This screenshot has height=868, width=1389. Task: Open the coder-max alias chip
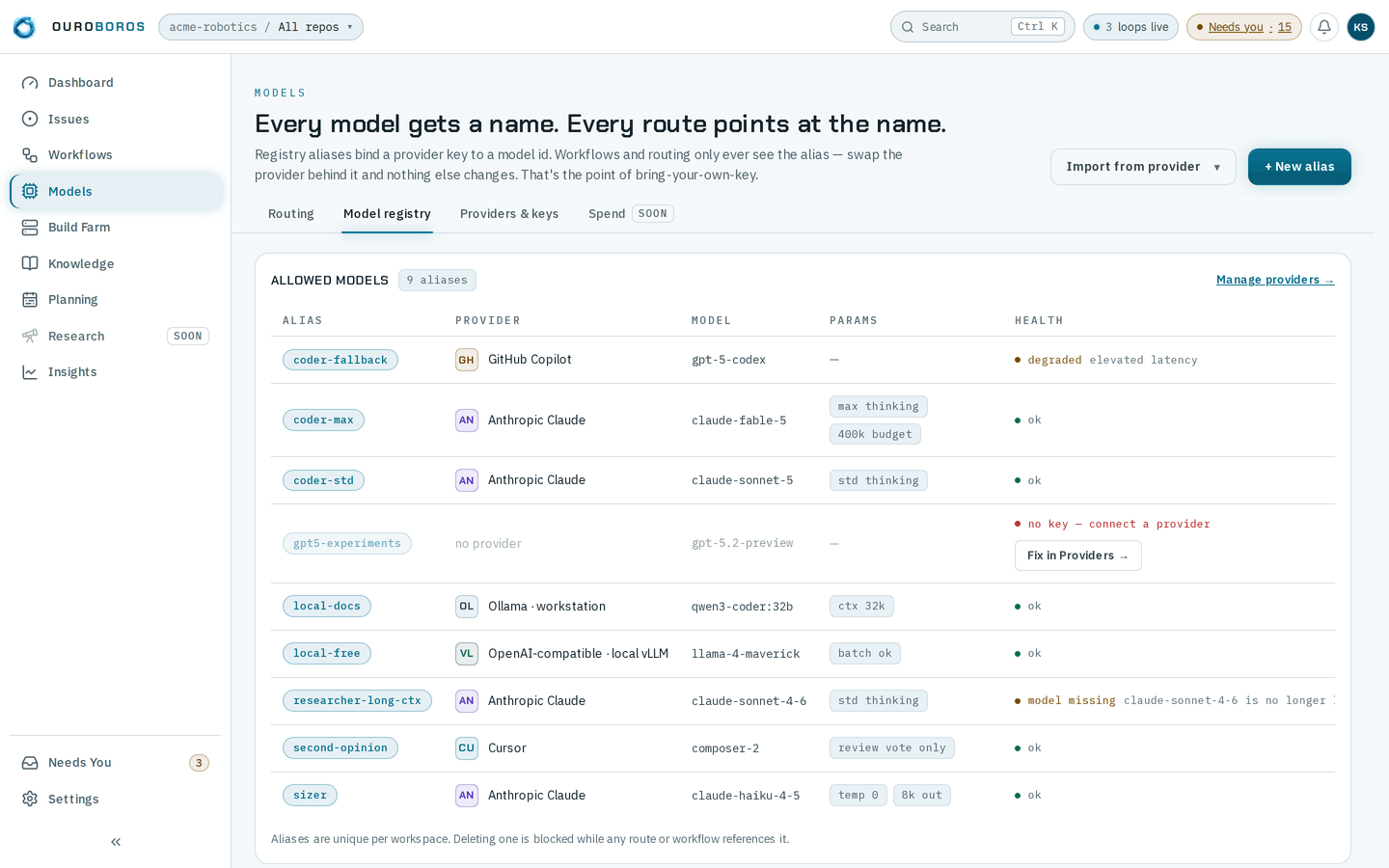click(323, 420)
